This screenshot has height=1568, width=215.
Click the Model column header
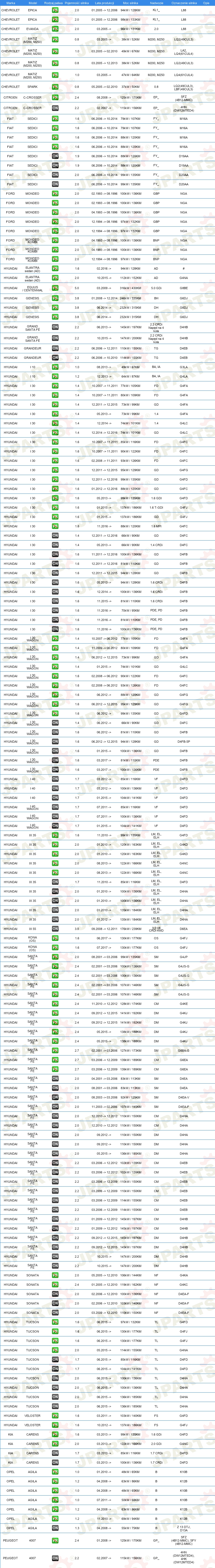click(33, 2)
